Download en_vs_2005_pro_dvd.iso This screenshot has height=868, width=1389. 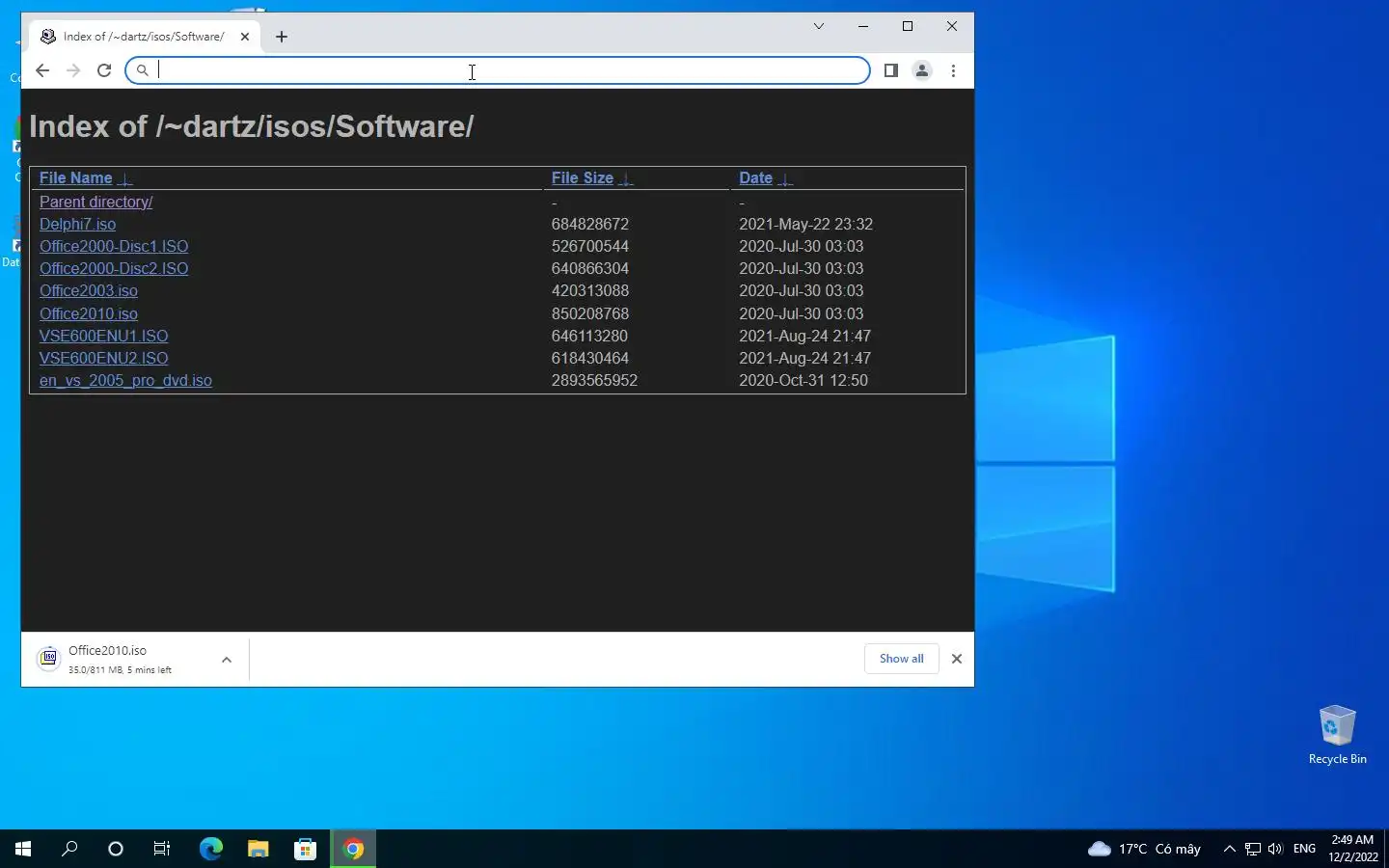(x=125, y=380)
